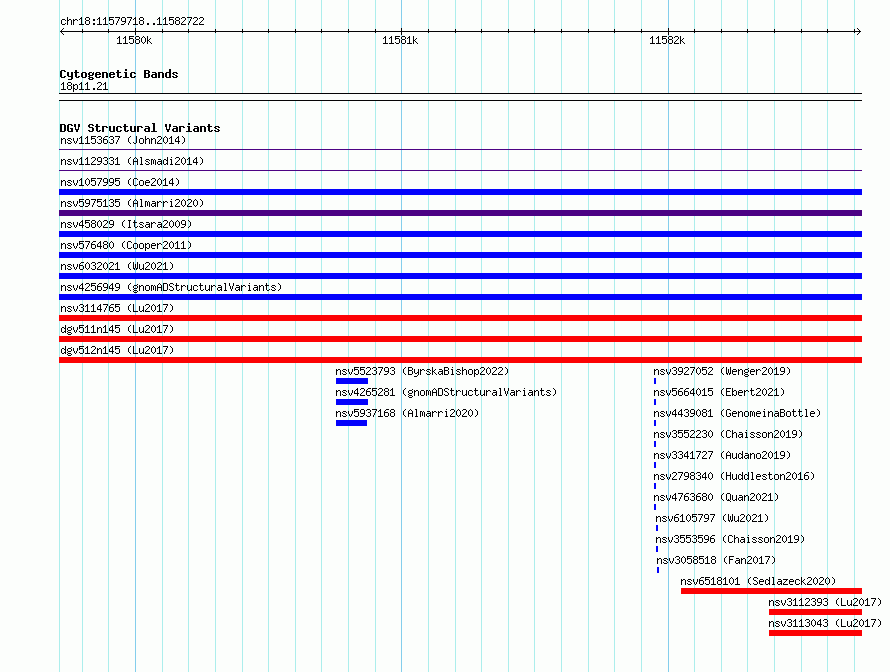Open nsv3341727 (Audano2019) variant label
The height and width of the screenshot is (672, 890).
722,455
